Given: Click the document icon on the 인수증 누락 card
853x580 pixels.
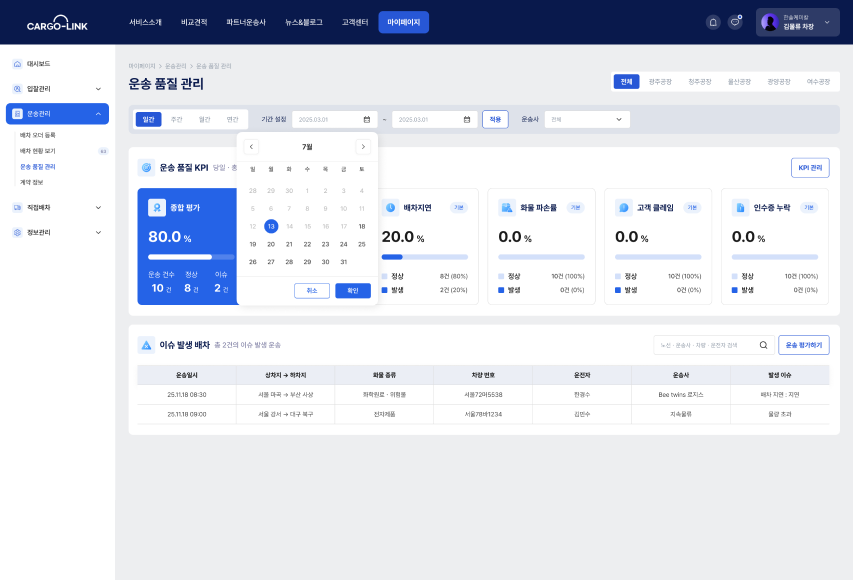Looking at the screenshot, I should (x=740, y=208).
